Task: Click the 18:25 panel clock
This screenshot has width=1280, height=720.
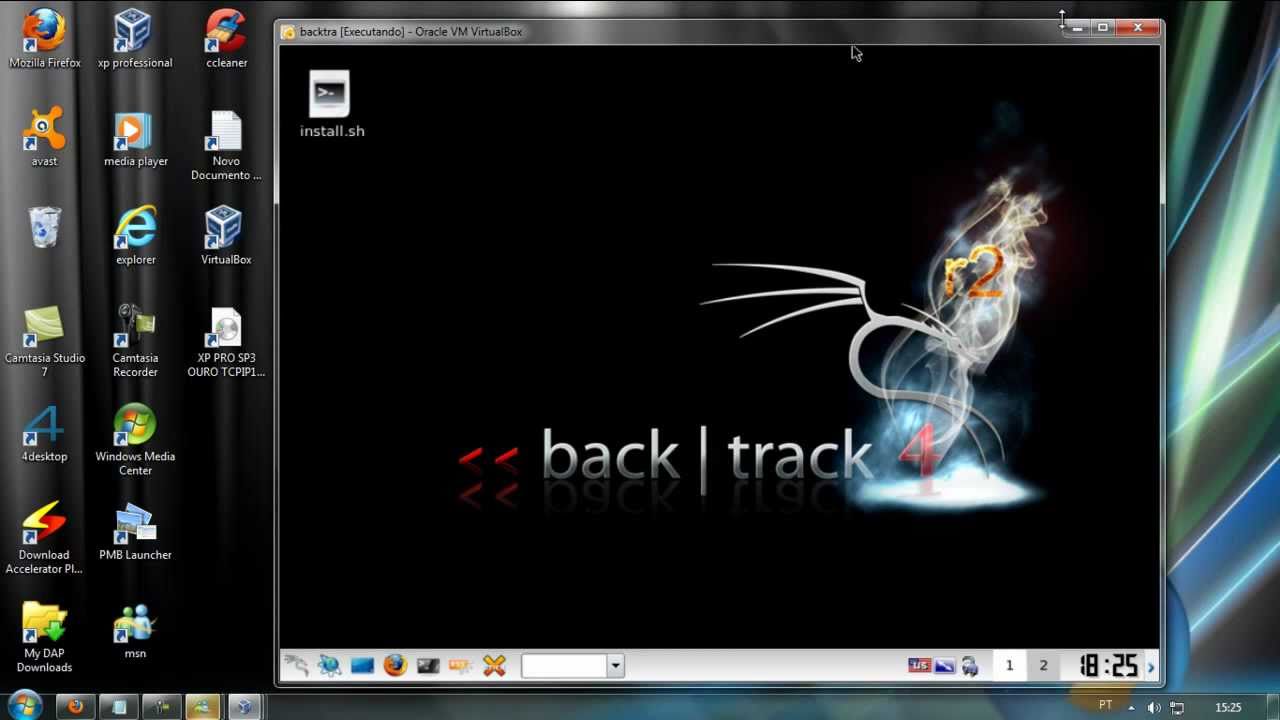Action: click(x=1108, y=666)
